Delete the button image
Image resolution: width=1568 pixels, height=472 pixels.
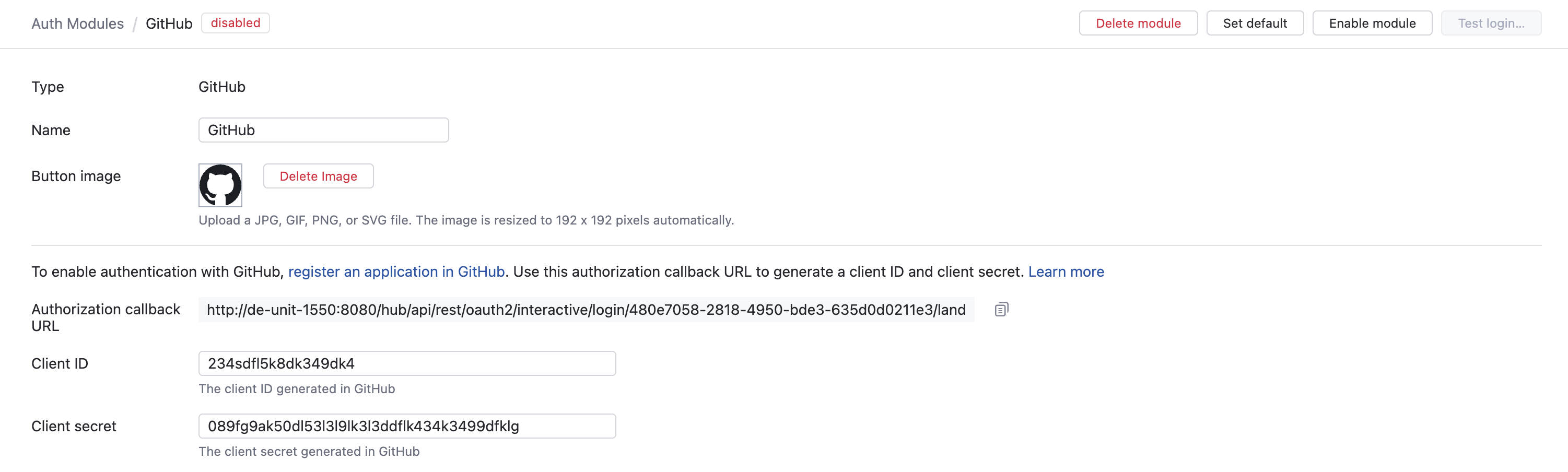pos(318,176)
